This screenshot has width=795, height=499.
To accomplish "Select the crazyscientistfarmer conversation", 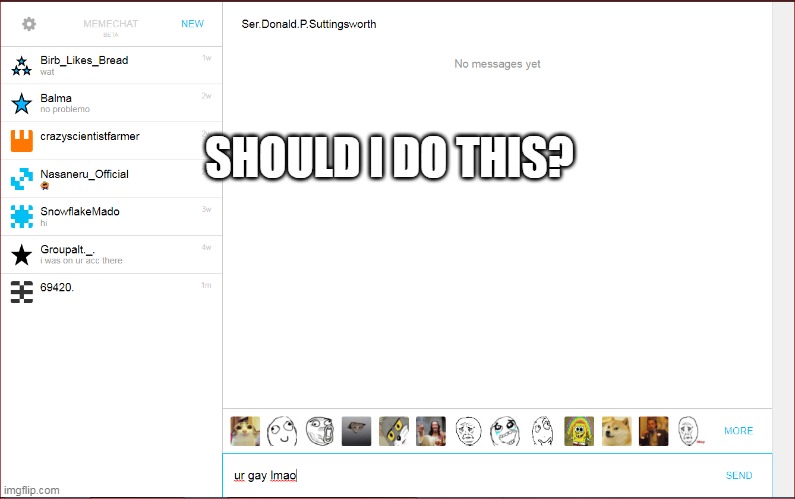I will point(112,141).
